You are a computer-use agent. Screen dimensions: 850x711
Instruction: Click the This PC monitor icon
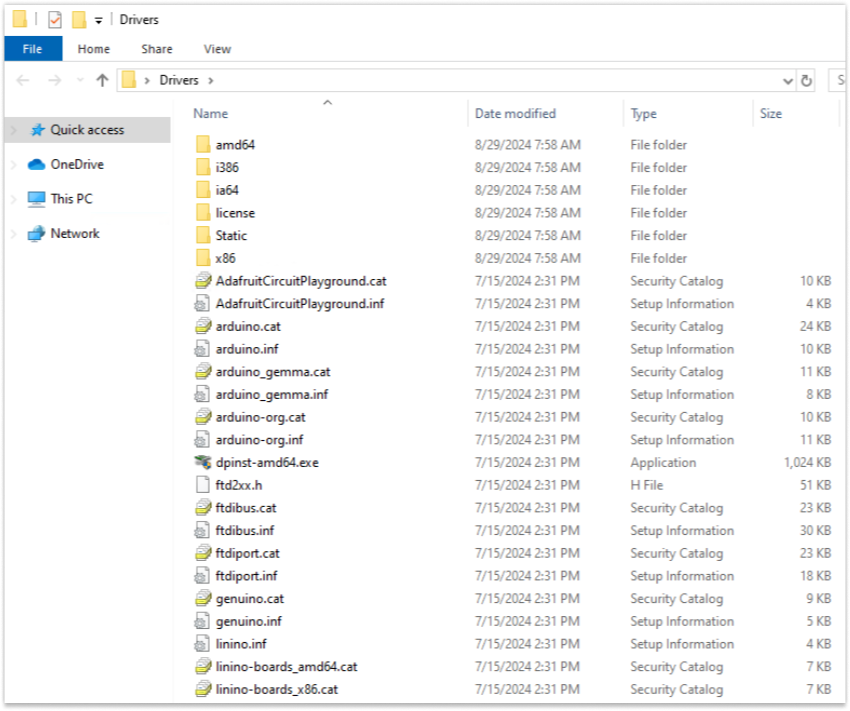pos(36,199)
